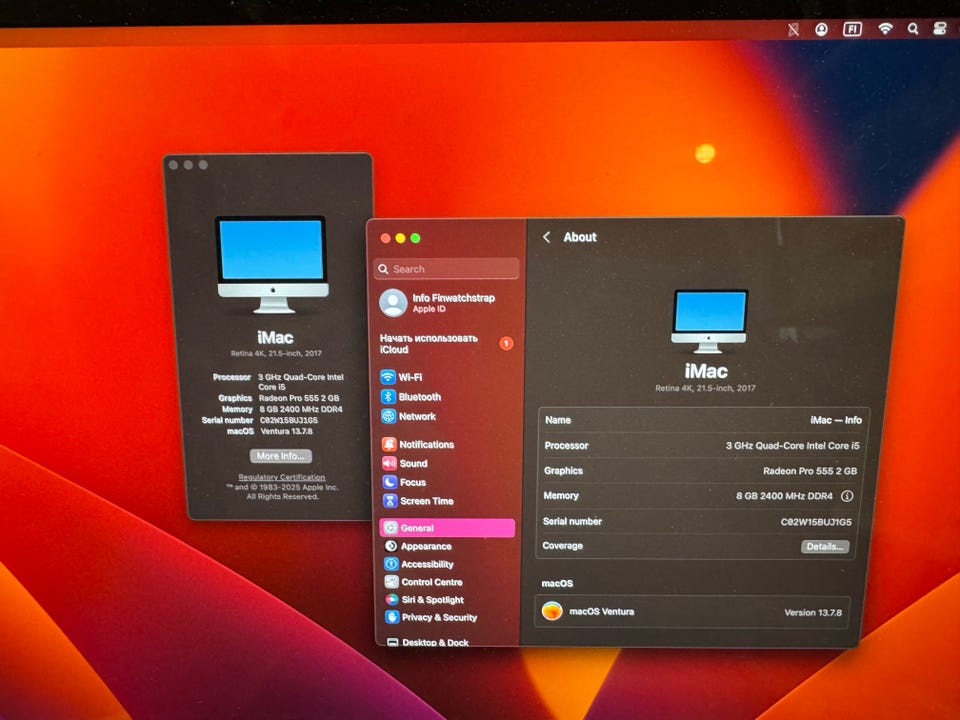Viewport: 960px width, 720px height.
Task: Click Apple ID avatar picture
Action: 393,302
